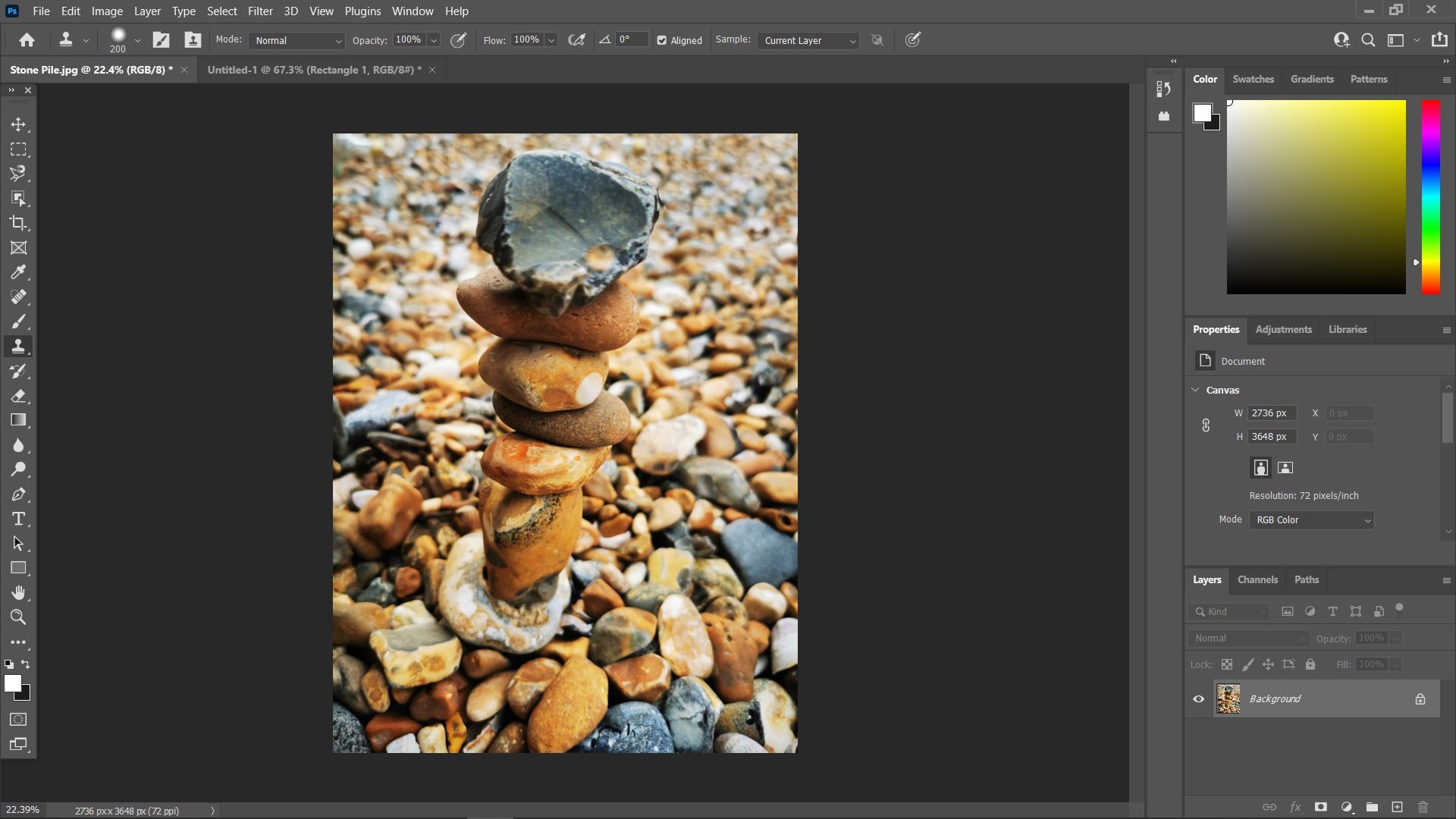Expand the Canvas section in Properties
The height and width of the screenshot is (819, 1456).
1195,390
